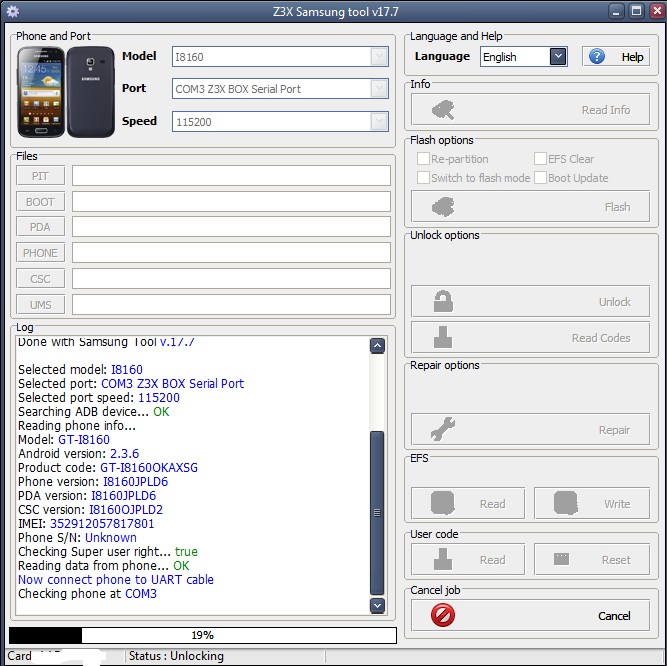Viewport: 667px width, 666px height.
Task: Click the Cancel button label
Action: click(614, 616)
